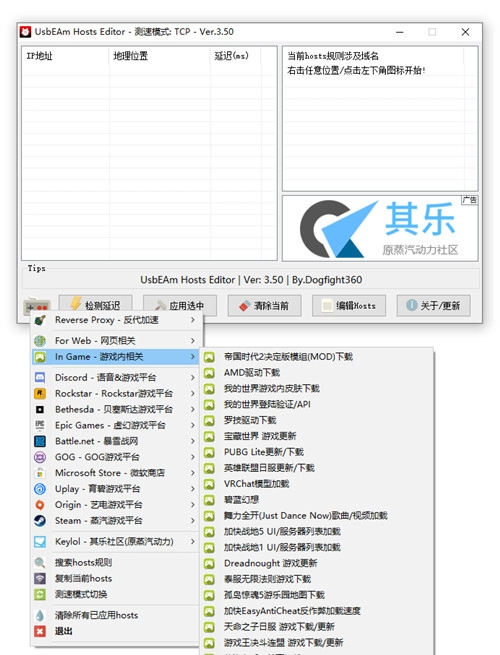The height and width of the screenshot is (655, 500).
Task: Expand the For Web submenu arrow
Action: click(193, 341)
